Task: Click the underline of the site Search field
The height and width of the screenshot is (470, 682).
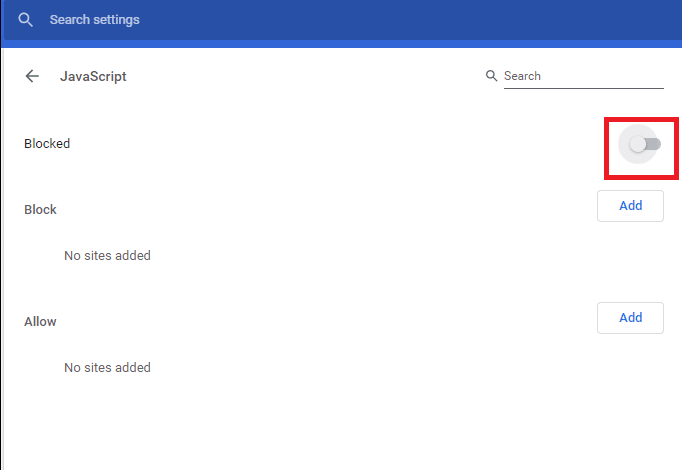Action: point(583,88)
